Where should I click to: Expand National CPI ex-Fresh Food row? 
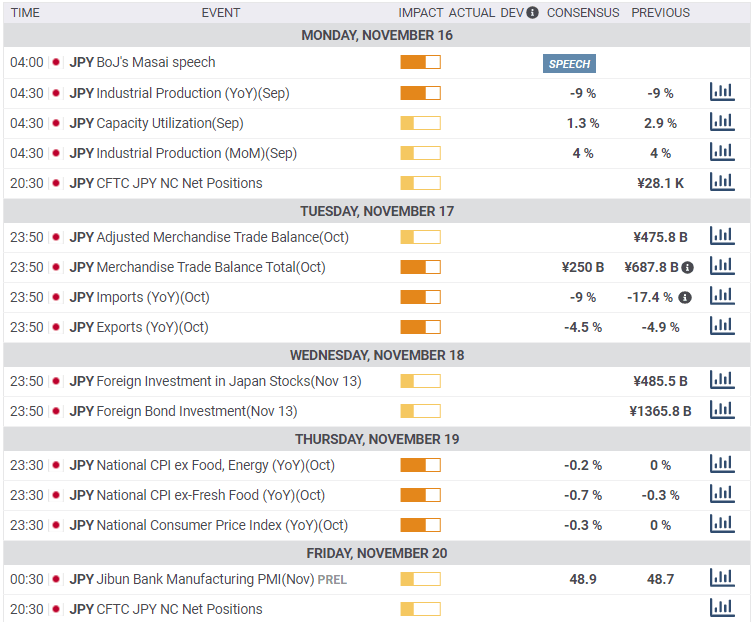211,495
